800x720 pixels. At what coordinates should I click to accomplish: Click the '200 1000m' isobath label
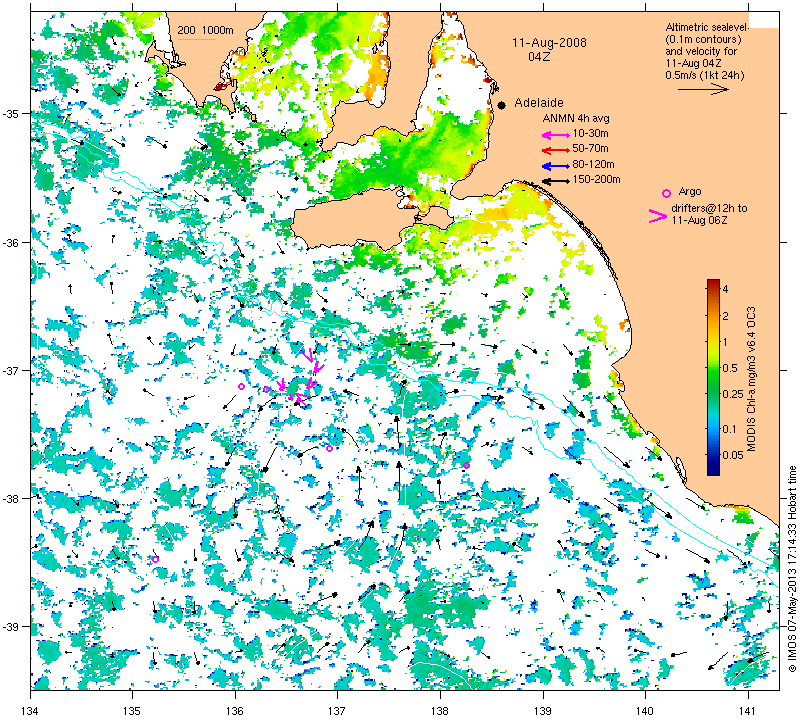[206, 31]
